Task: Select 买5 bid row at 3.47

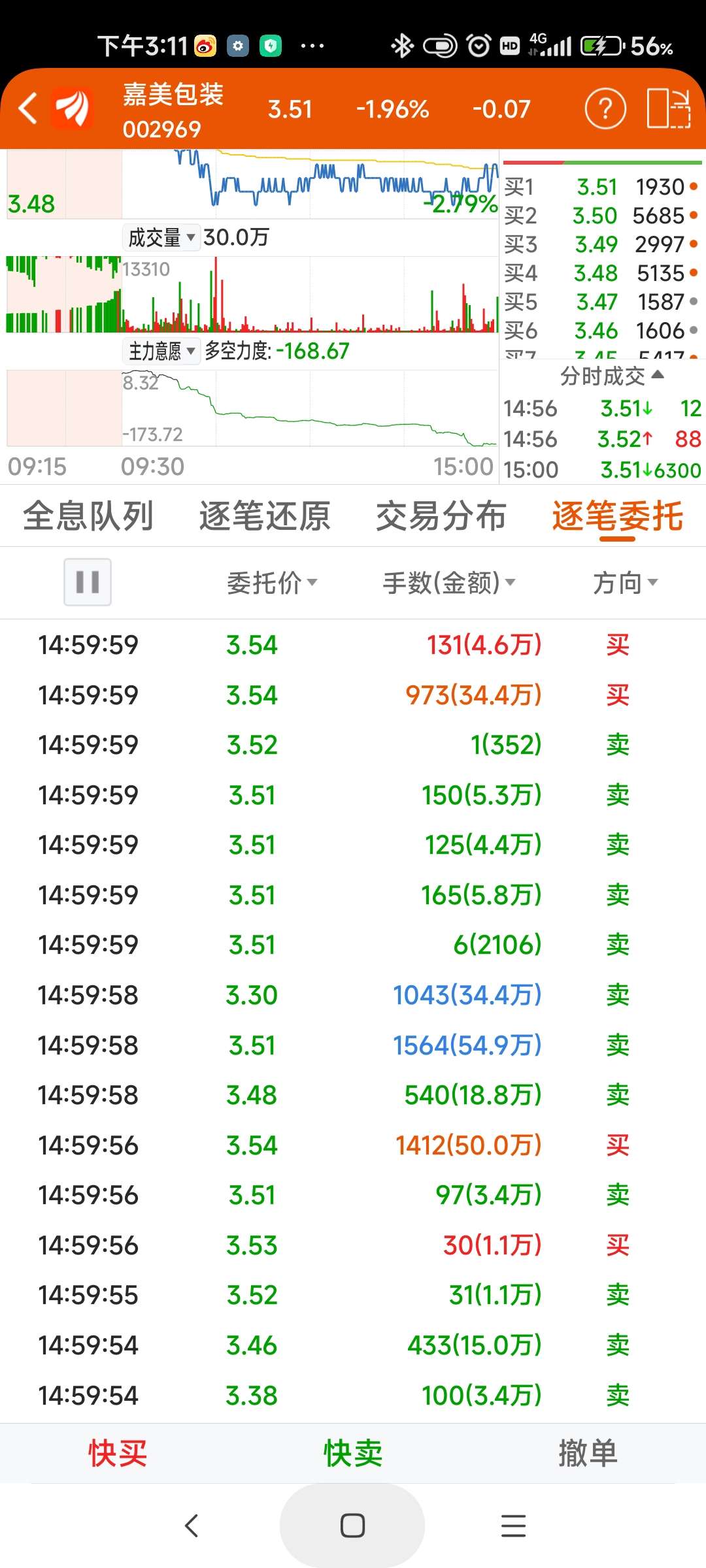Action: pyautogui.click(x=601, y=302)
